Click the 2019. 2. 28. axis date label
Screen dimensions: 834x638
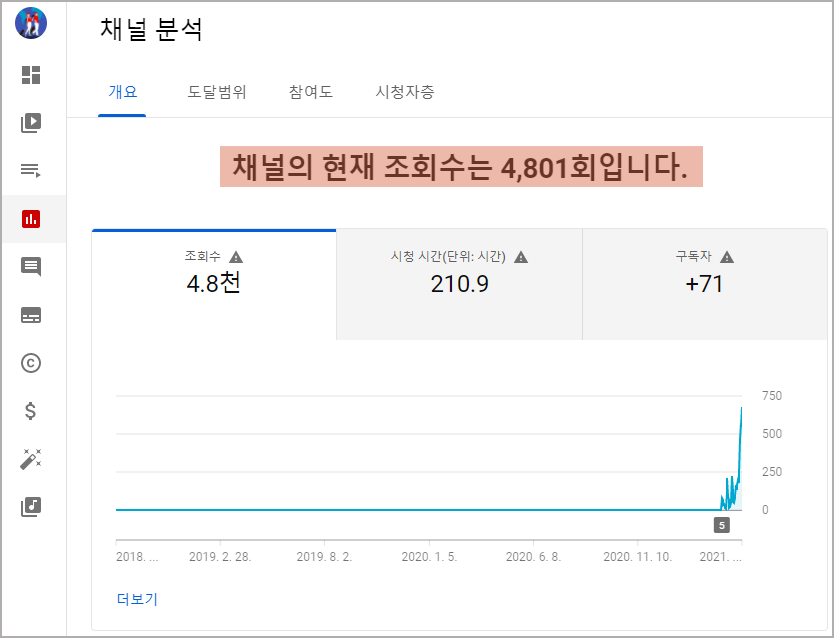pos(220,557)
